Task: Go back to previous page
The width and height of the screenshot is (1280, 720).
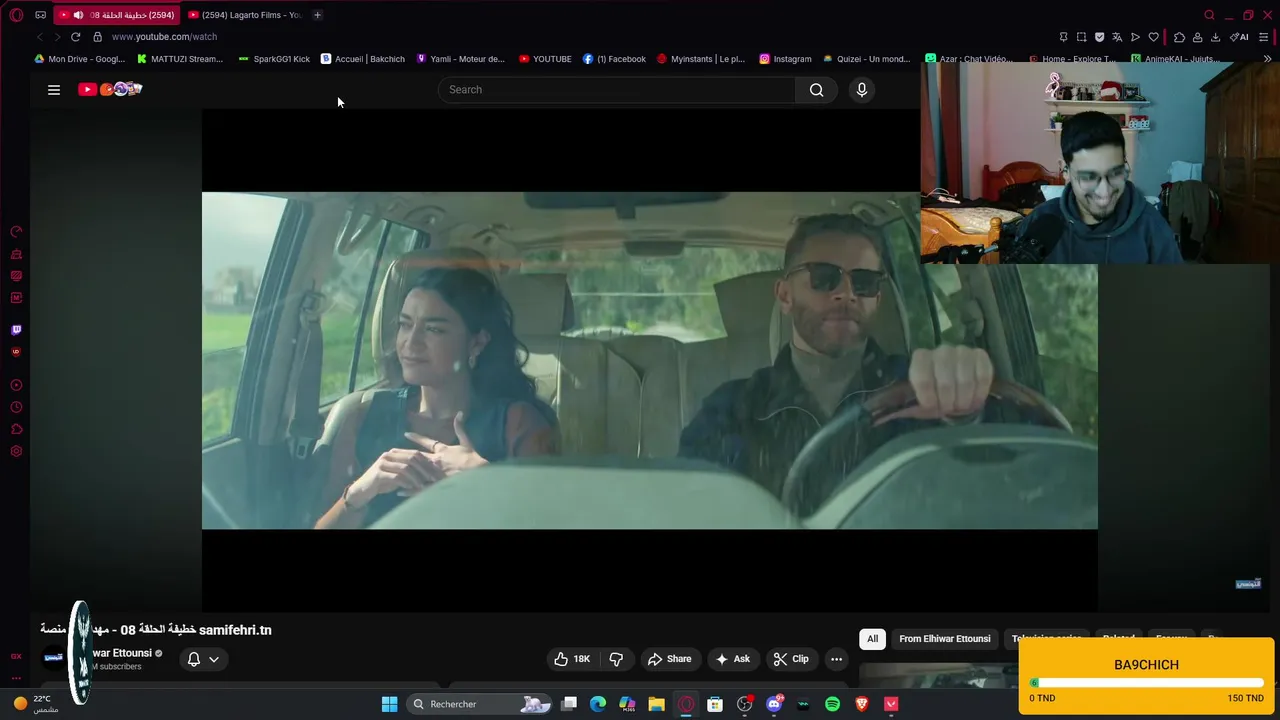Action: [39, 37]
